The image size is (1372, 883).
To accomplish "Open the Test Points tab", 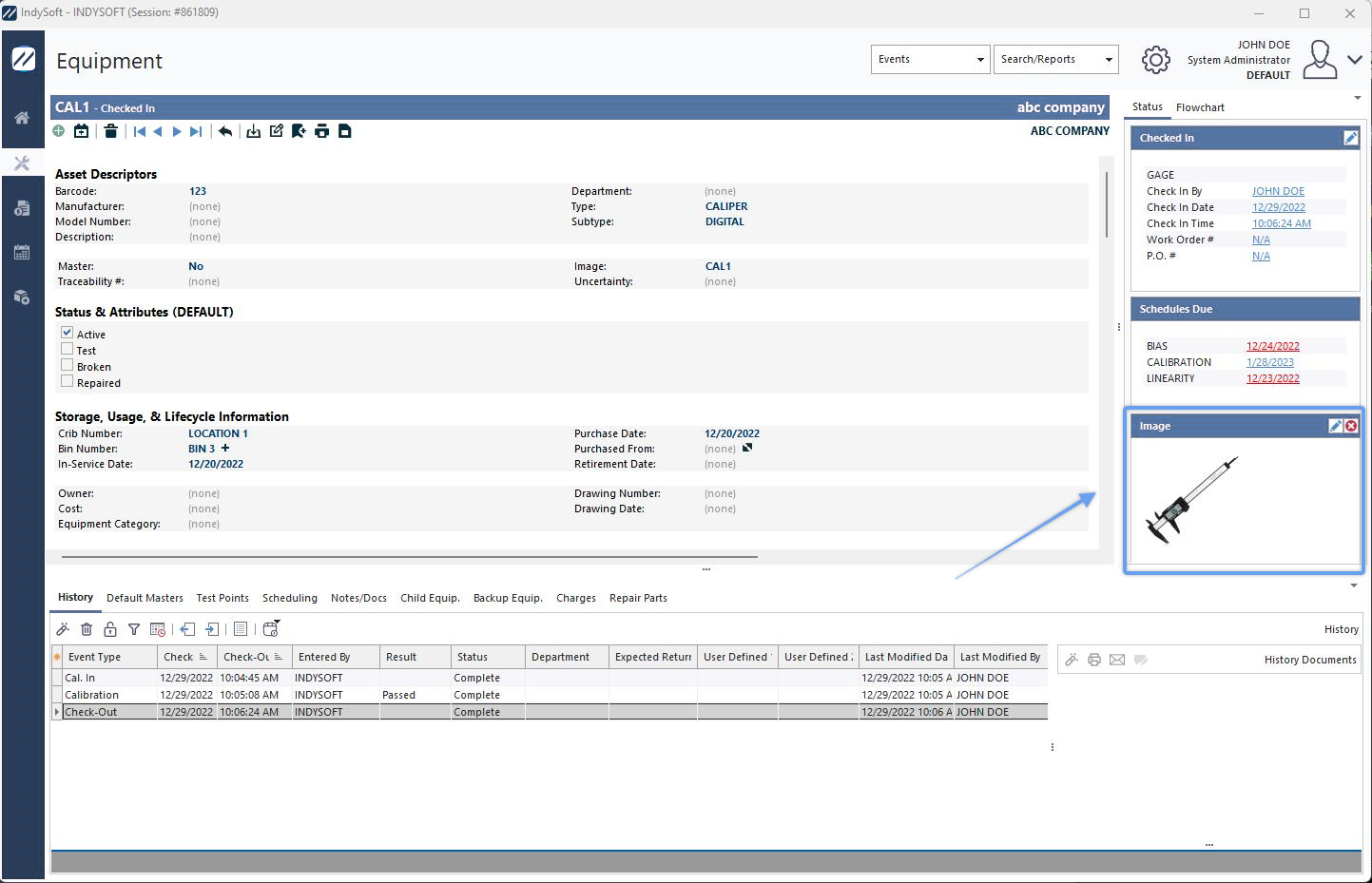I will click(222, 598).
